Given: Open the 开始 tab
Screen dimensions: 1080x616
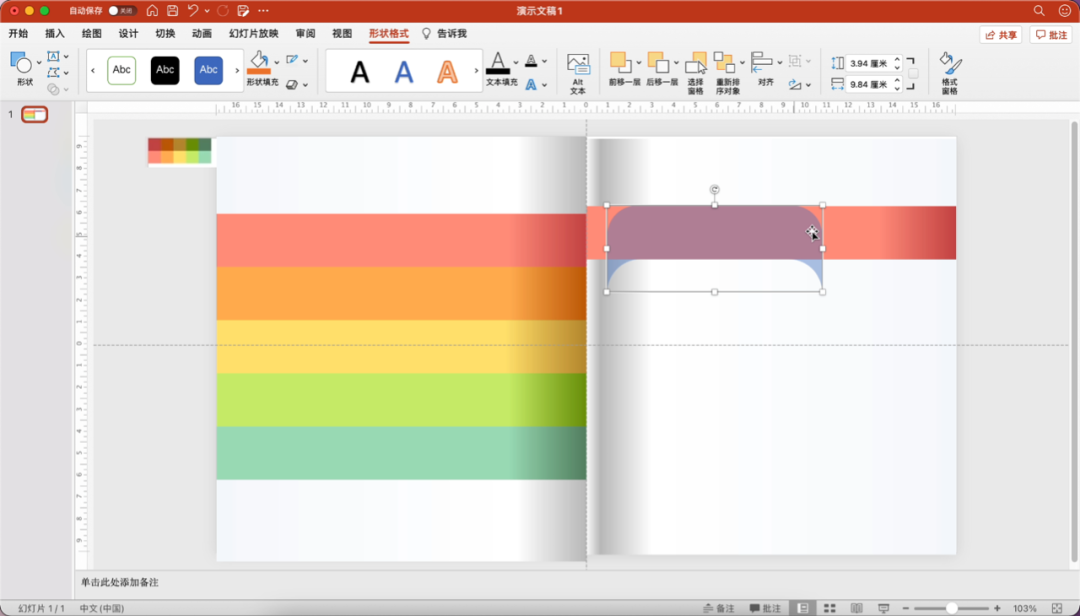Looking at the screenshot, I should pos(18,33).
